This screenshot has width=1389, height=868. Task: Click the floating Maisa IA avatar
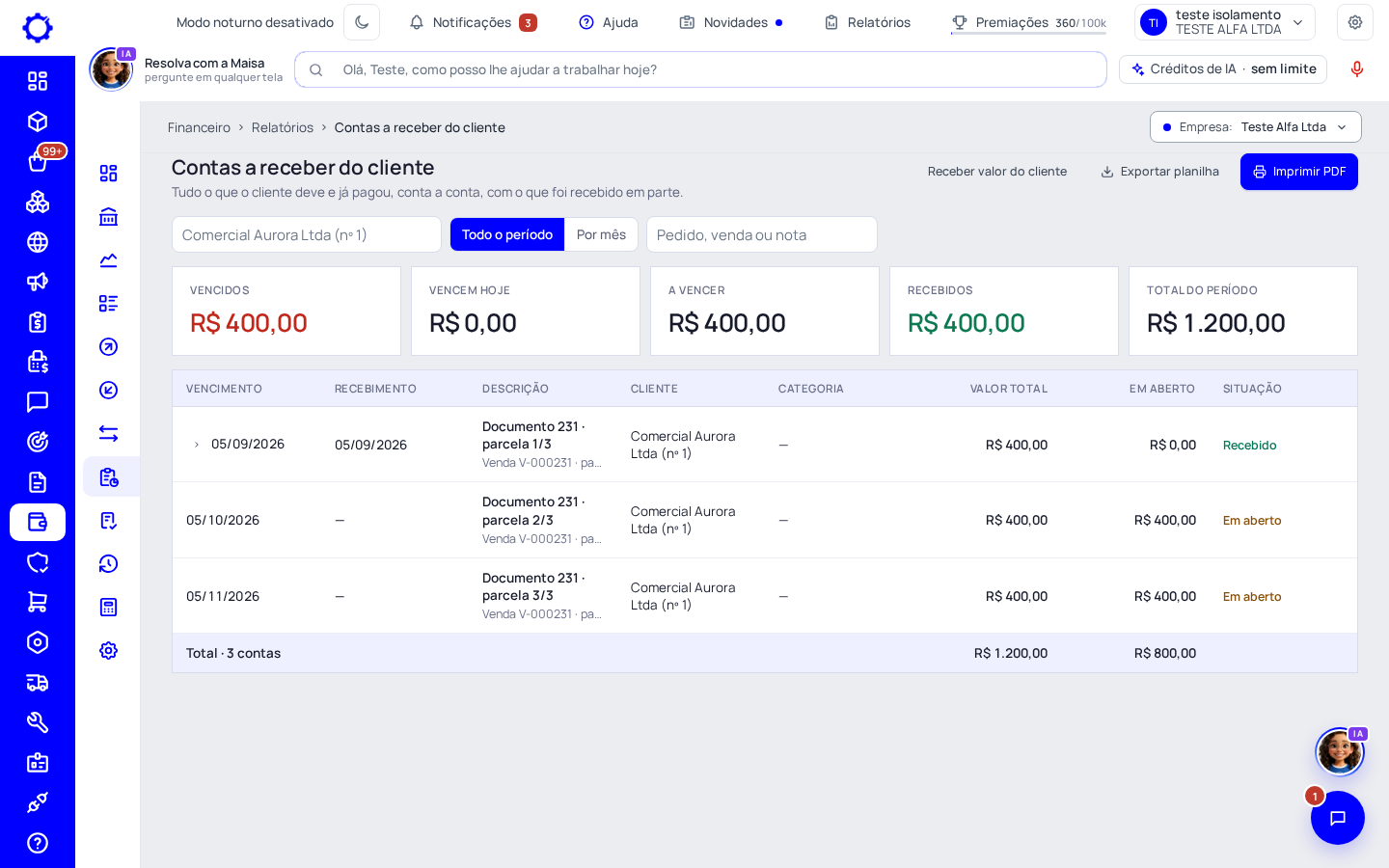coord(1340,751)
